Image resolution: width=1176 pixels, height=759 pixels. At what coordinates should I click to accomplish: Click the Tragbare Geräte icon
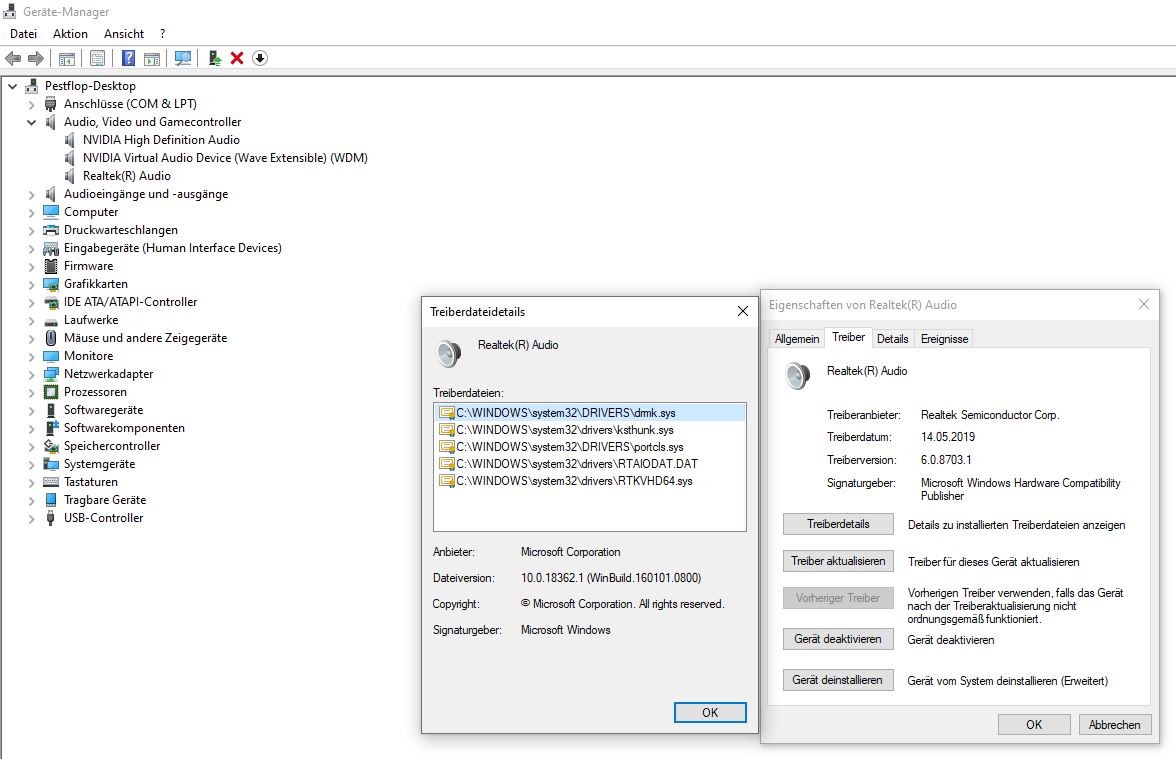tap(51, 500)
